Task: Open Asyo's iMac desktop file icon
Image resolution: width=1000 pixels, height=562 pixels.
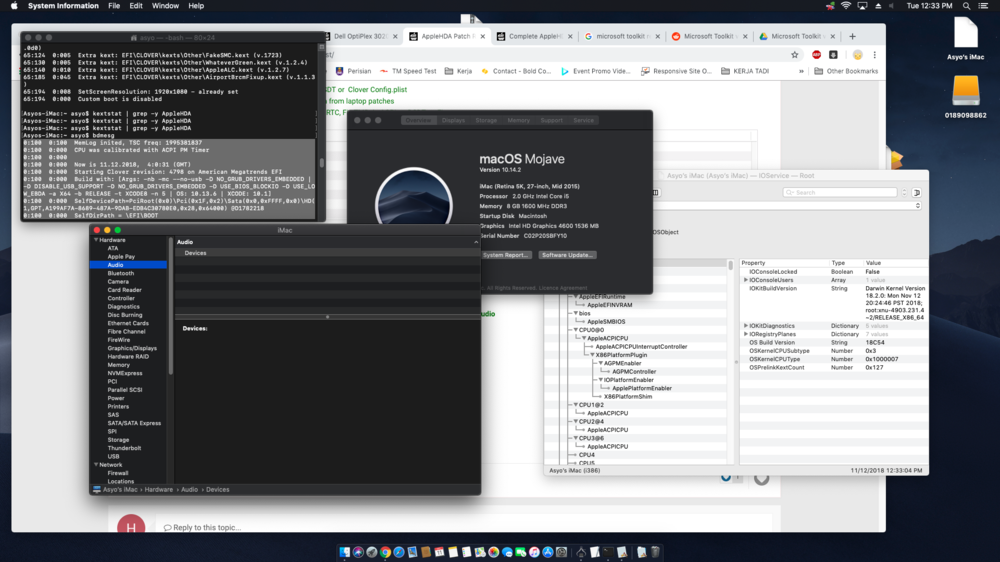Action: [966, 33]
